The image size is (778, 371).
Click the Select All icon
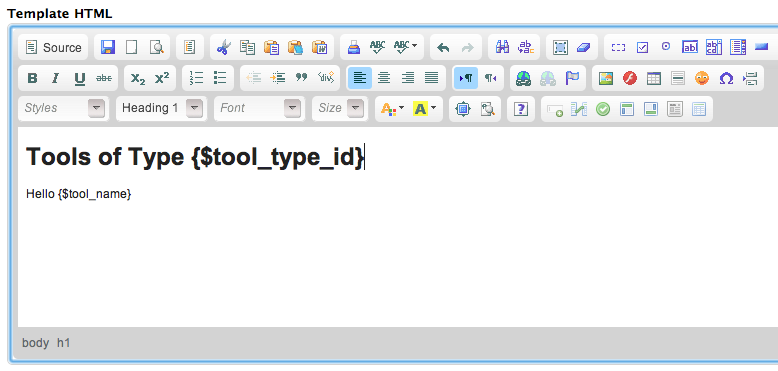tap(560, 48)
